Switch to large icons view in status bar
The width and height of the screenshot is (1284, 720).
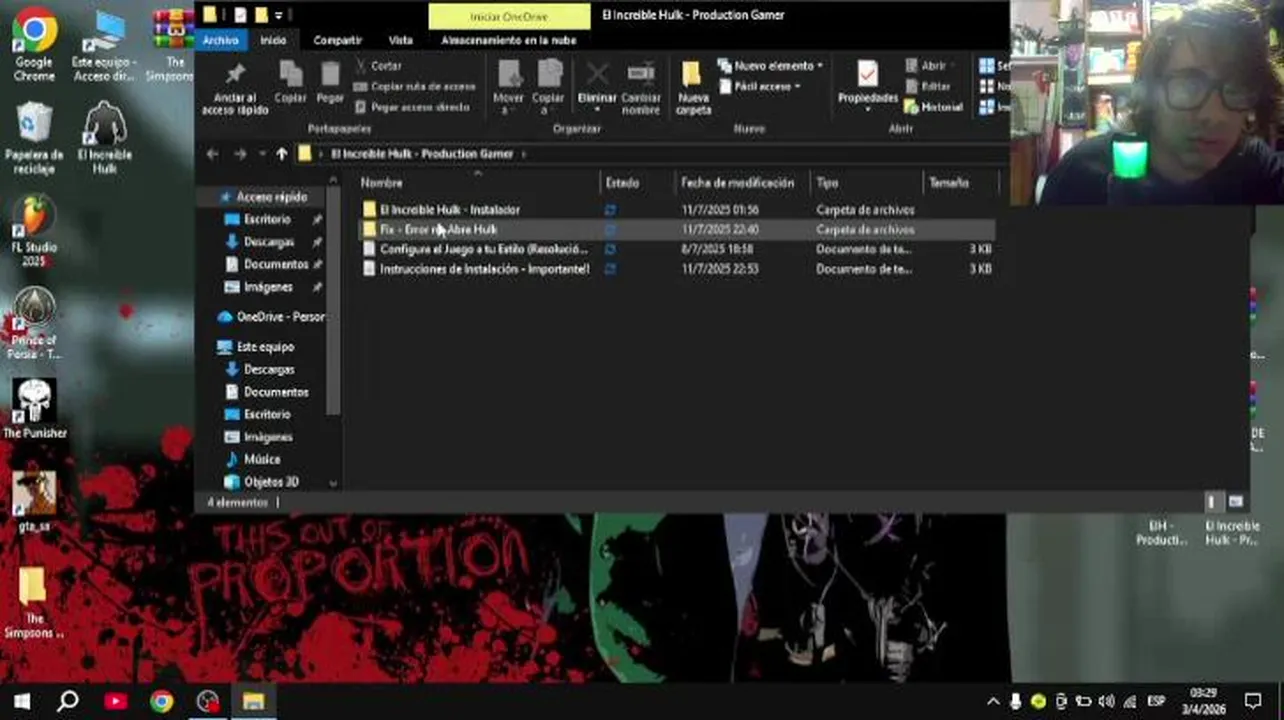1235,502
